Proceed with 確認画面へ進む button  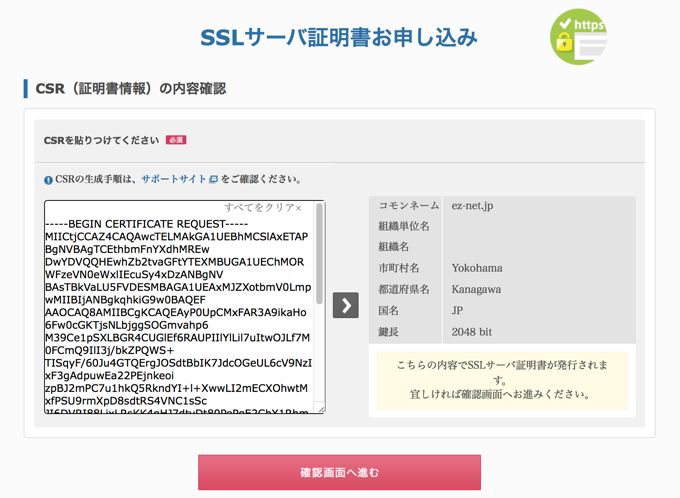tap(339, 472)
